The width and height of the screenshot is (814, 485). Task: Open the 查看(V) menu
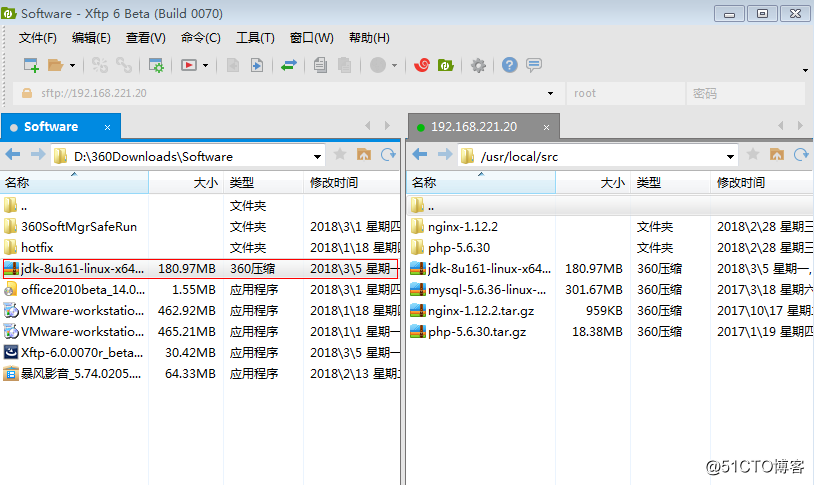click(x=145, y=38)
